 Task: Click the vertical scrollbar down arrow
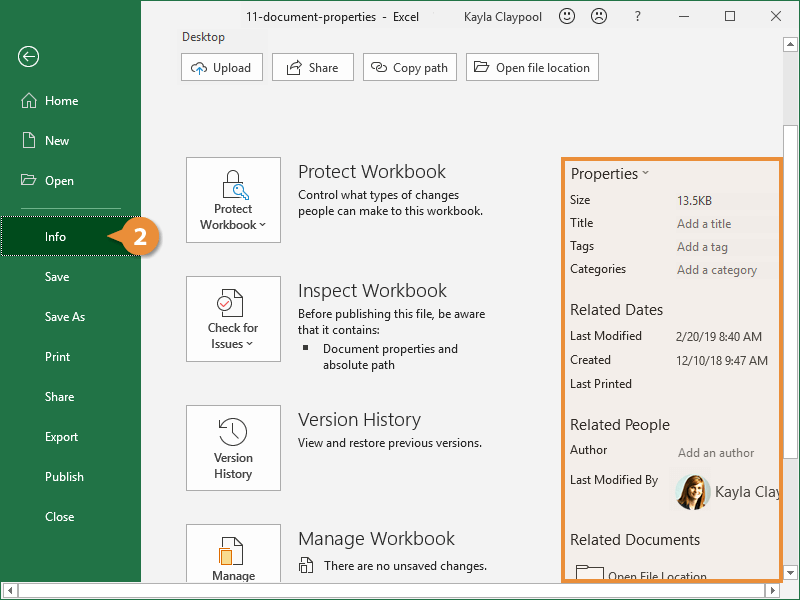tap(790, 573)
